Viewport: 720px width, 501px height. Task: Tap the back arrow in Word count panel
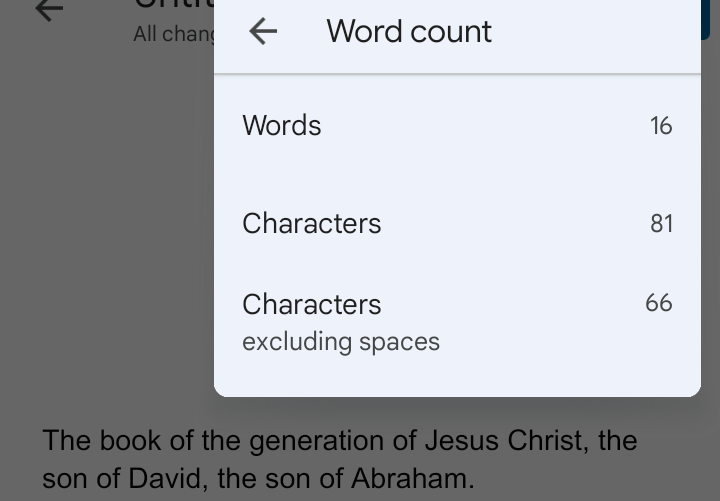263,32
